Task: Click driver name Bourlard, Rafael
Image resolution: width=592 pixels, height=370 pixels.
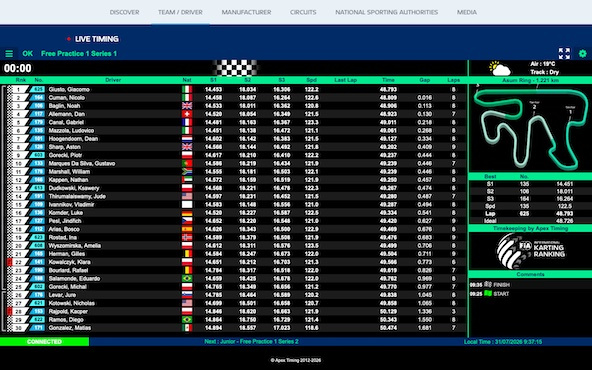Action: (x=68, y=270)
